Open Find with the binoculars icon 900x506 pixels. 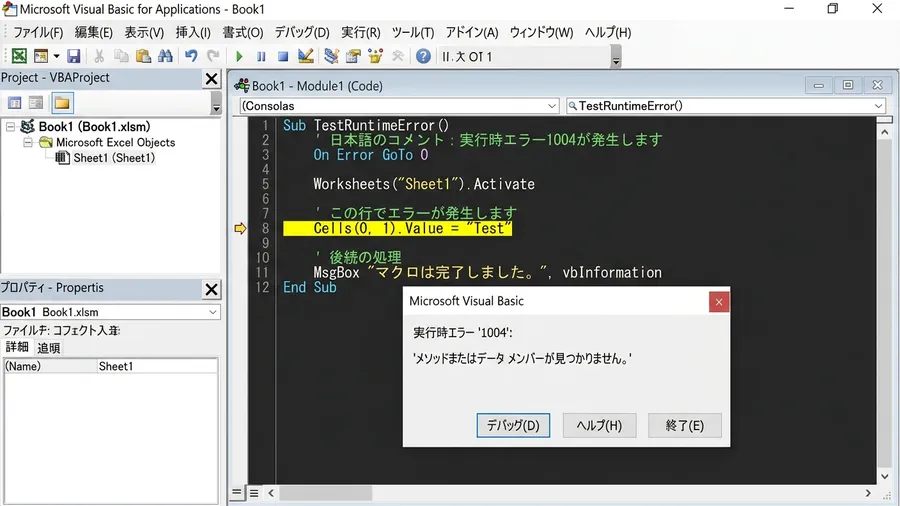165,56
